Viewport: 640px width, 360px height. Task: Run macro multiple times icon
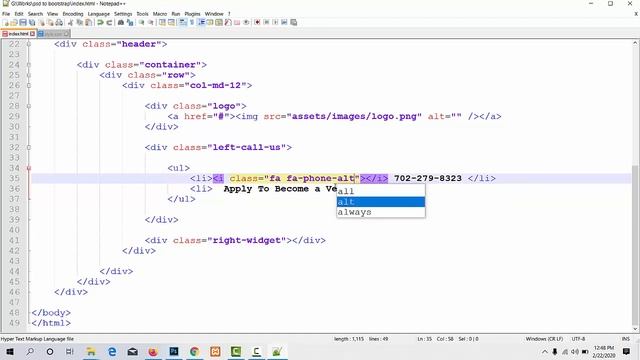click(284, 22)
